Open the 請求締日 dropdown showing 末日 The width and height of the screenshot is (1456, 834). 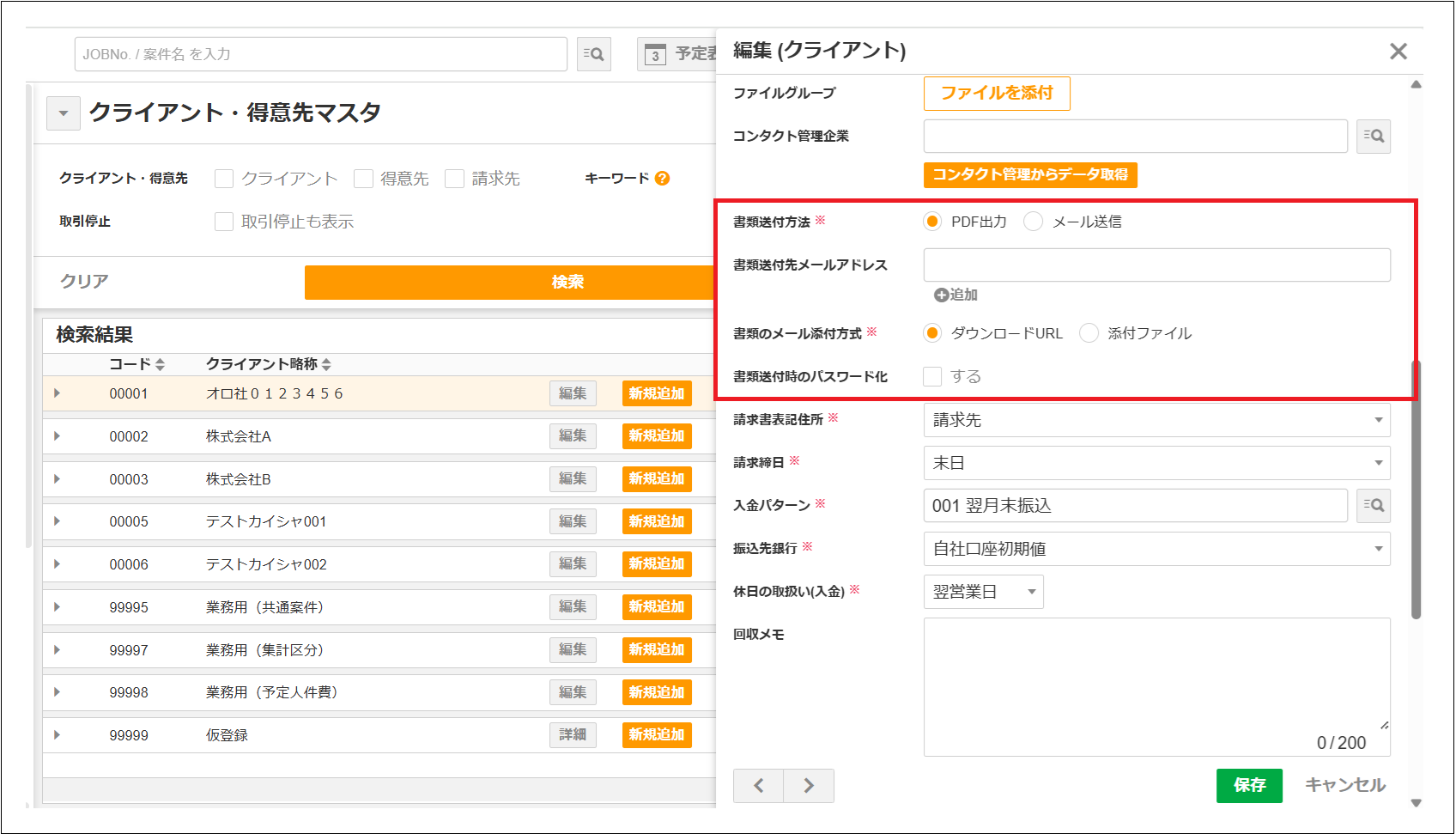[1156, 463]
